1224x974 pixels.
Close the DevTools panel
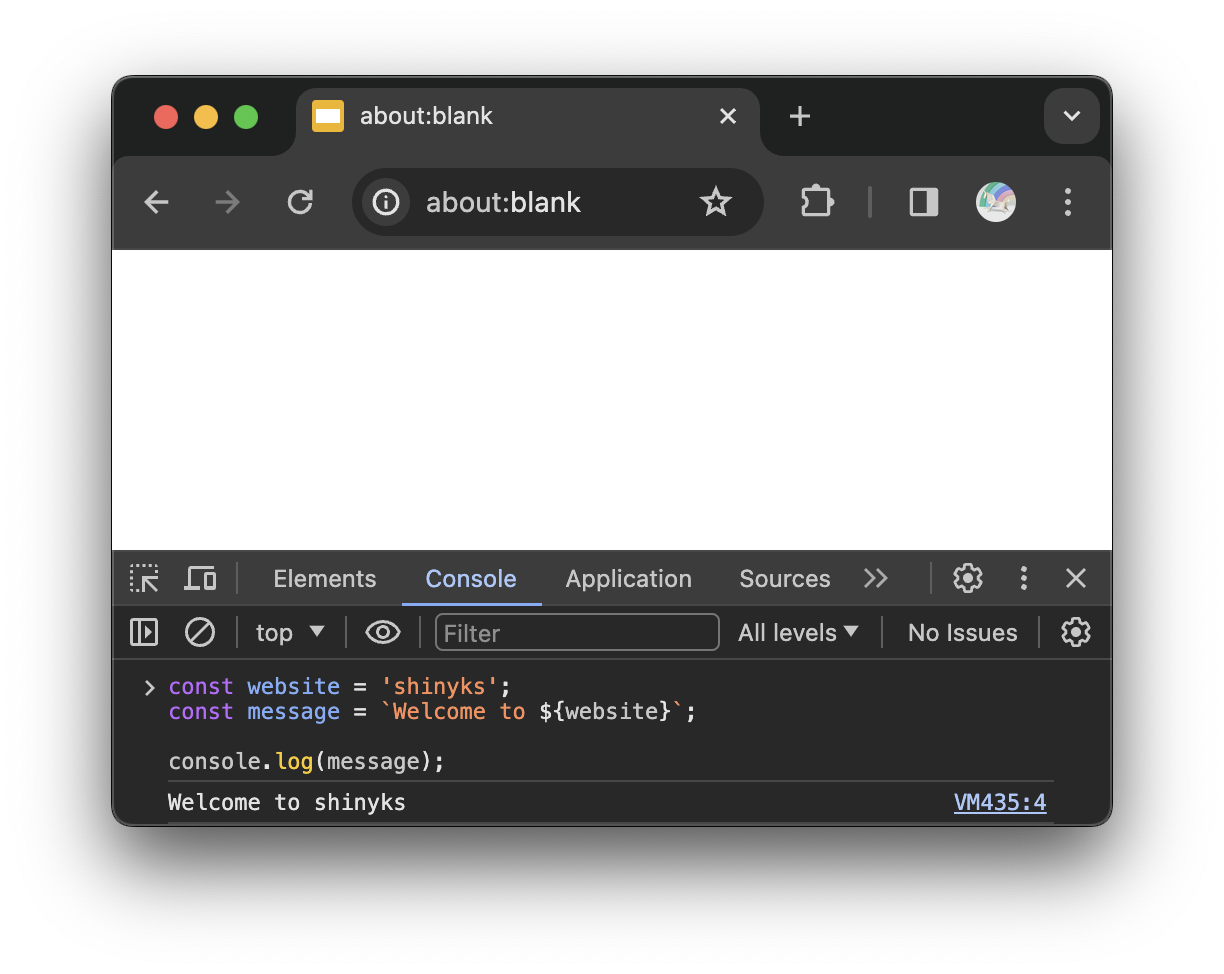pyautogui.click(x=1076, y=578)
